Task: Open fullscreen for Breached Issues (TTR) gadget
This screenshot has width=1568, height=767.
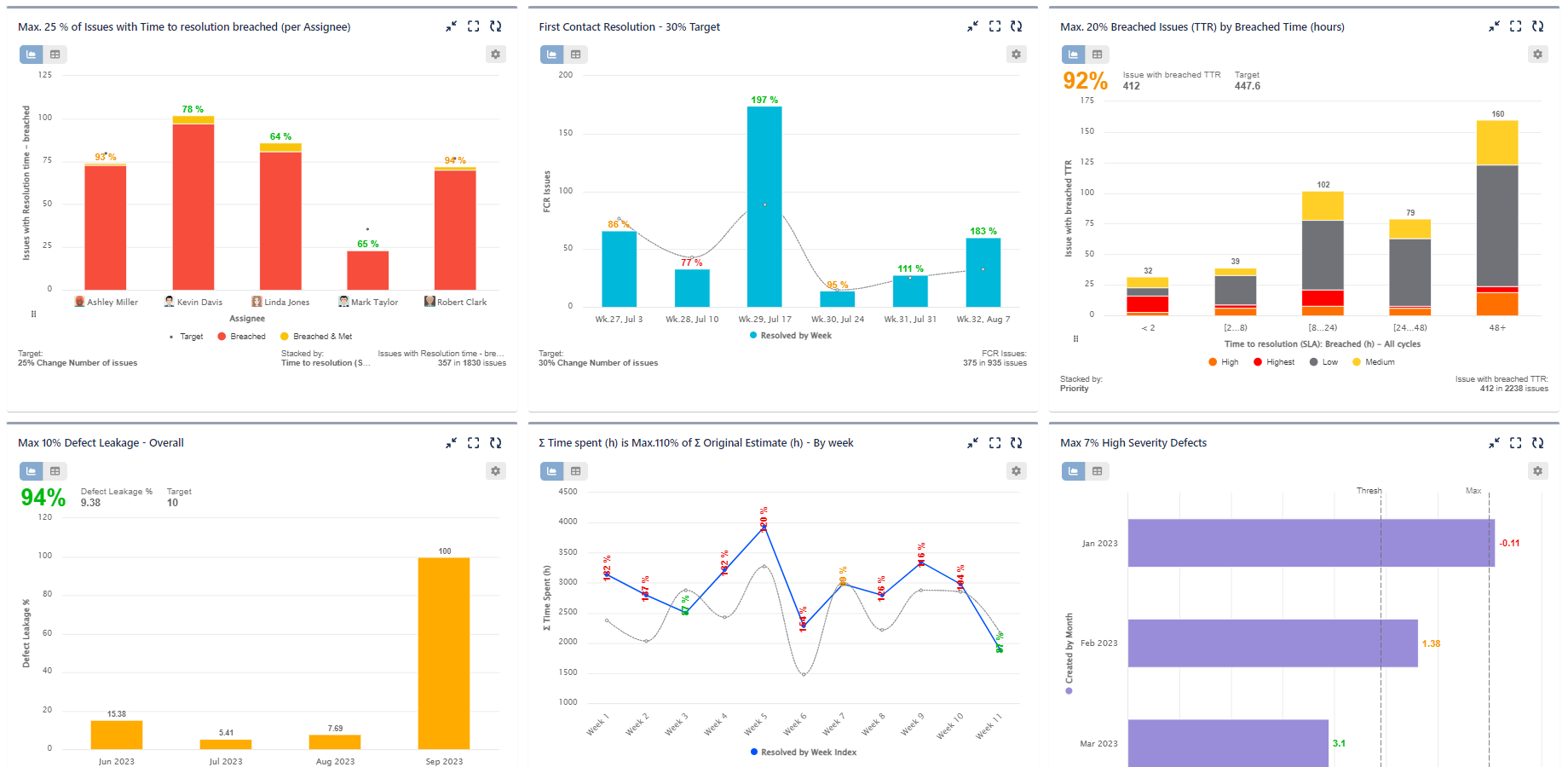Action: click(1515, 26)
